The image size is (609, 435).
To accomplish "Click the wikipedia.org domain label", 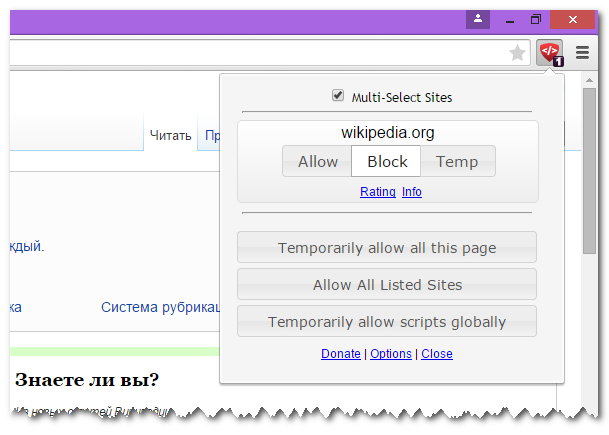I will pos(388,133).
